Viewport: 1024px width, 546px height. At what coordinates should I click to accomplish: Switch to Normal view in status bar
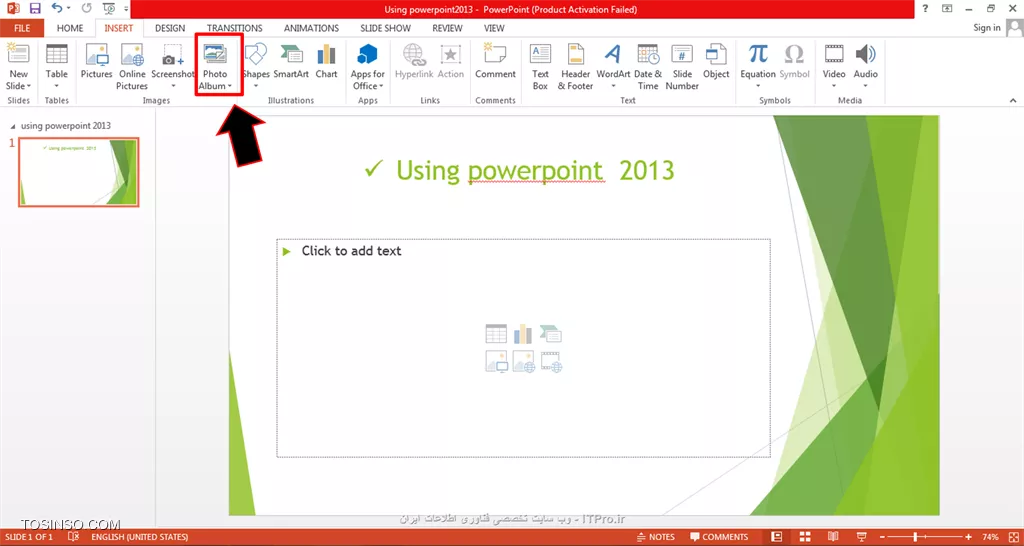coord(776,537)
